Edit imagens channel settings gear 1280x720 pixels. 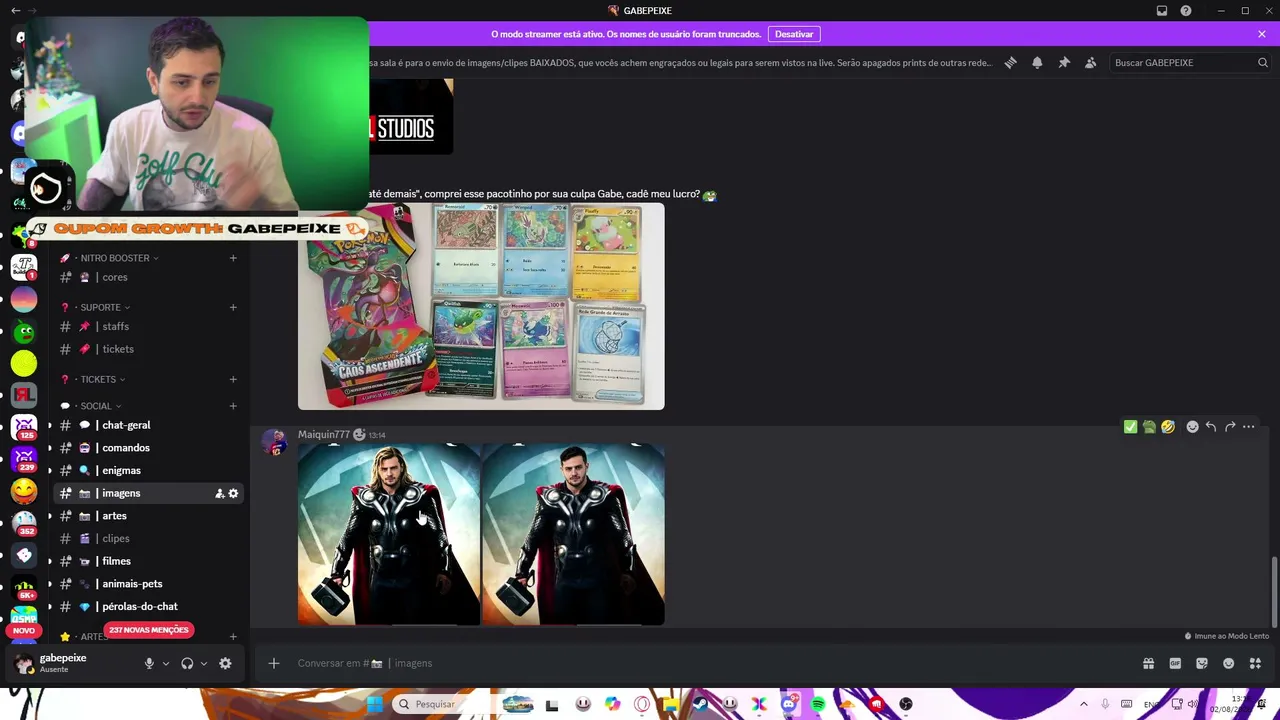click(233, 493)
